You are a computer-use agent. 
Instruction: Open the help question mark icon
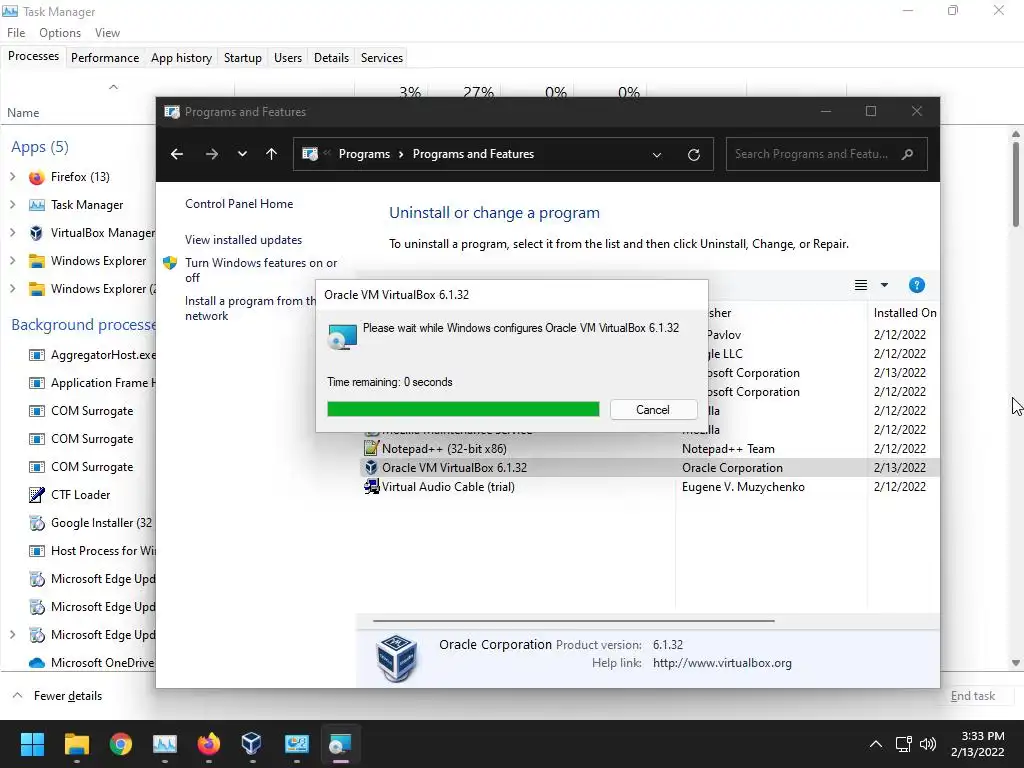[916, 285]
